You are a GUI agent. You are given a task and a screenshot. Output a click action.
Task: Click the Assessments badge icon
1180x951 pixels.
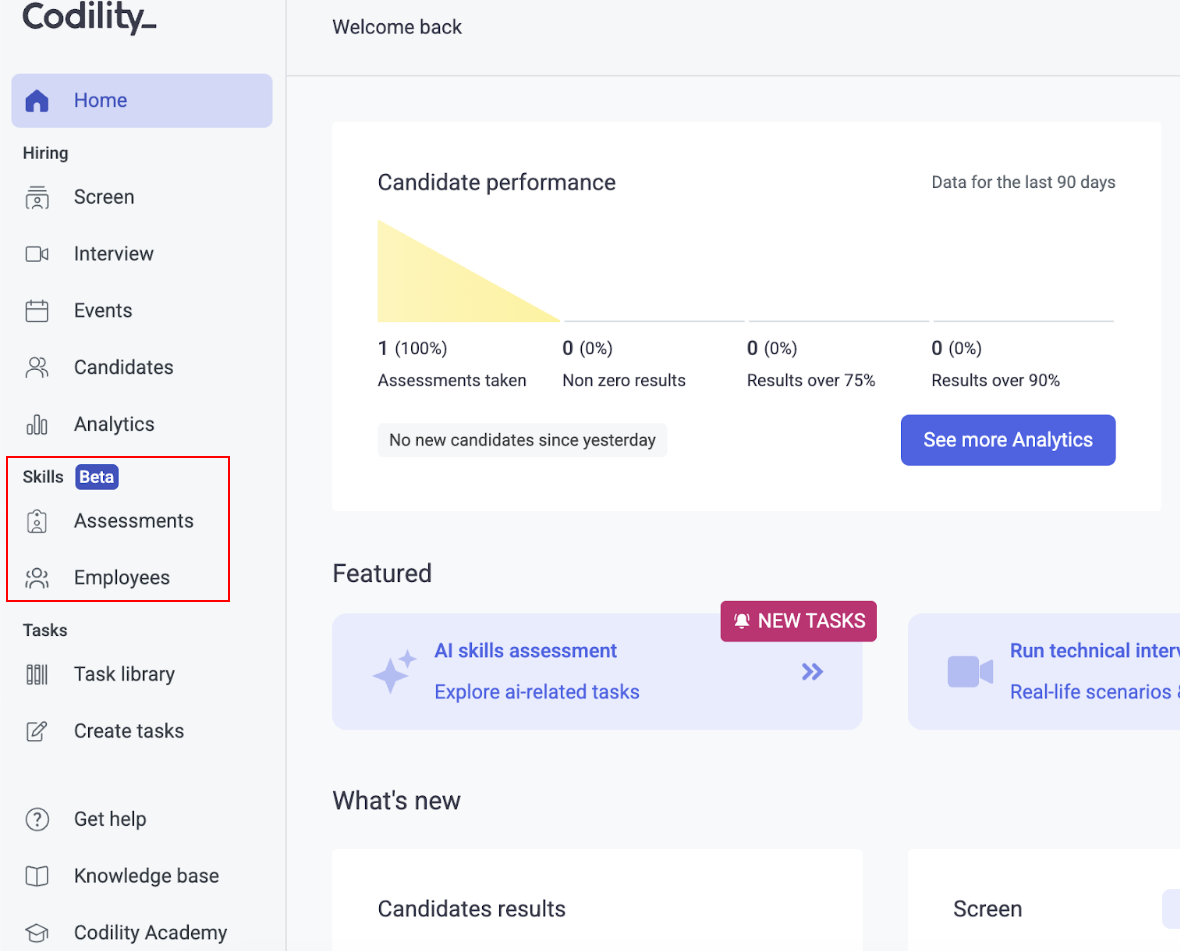[37, 521]
